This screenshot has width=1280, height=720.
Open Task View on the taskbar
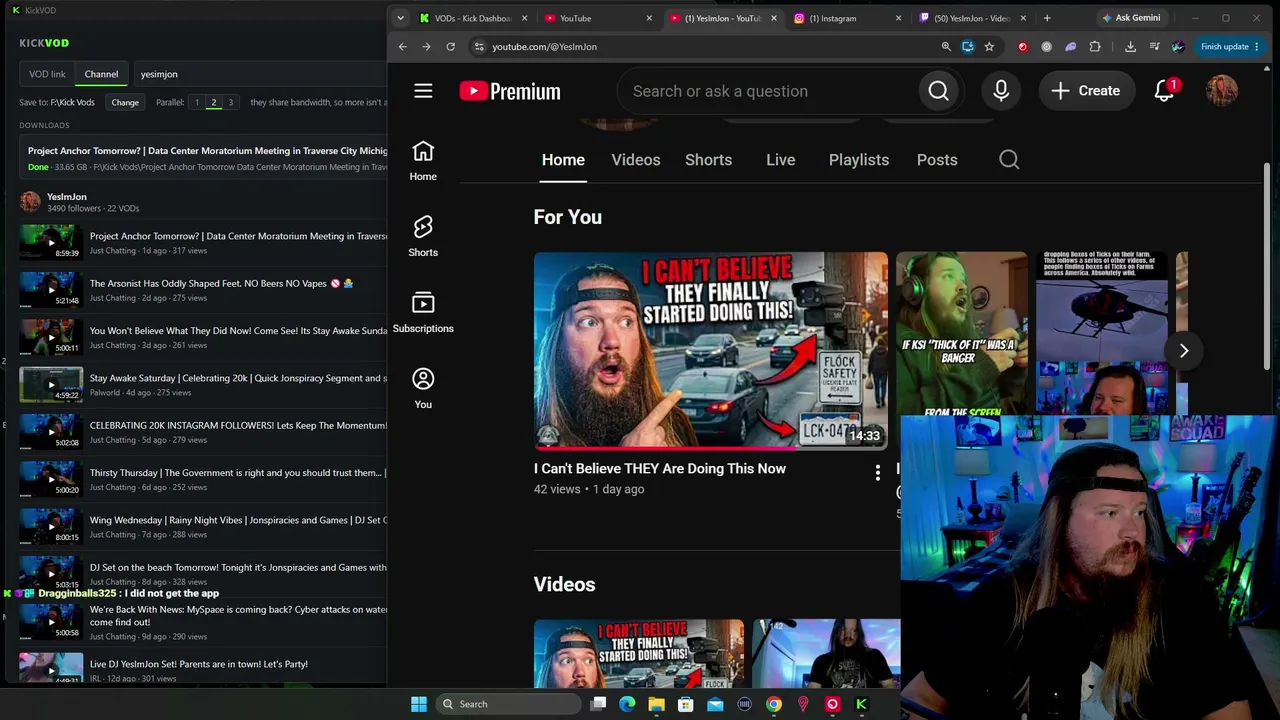point(598,704)
